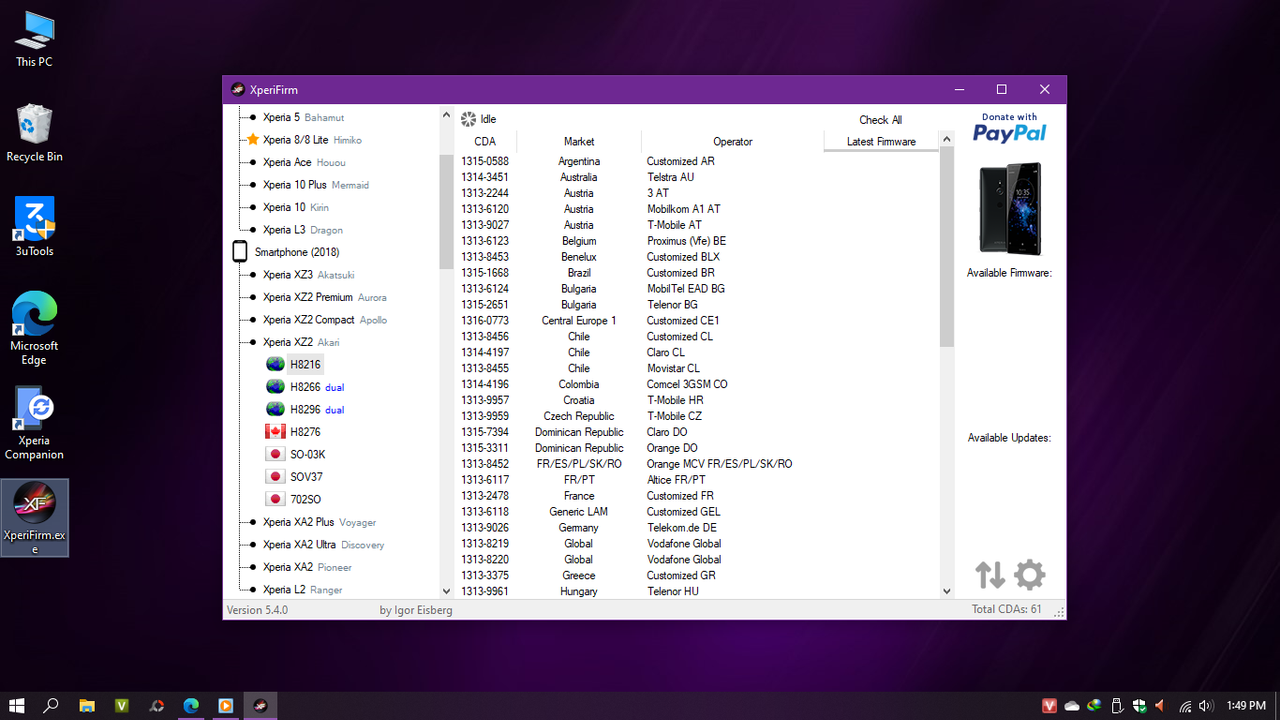Click Microsoft Edge icon in taskbar
Image resolution: width=1280 pixels, height=720 pixels.
pos(191,705)
